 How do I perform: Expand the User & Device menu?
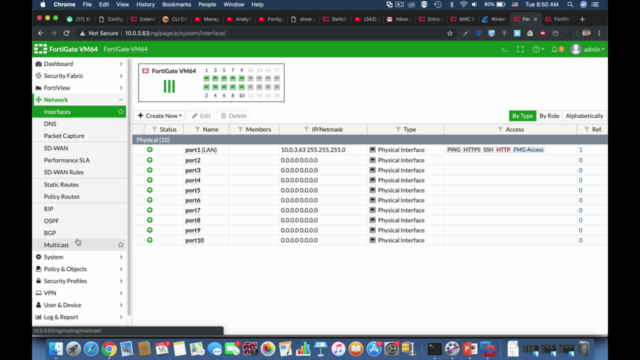[79, 305]
